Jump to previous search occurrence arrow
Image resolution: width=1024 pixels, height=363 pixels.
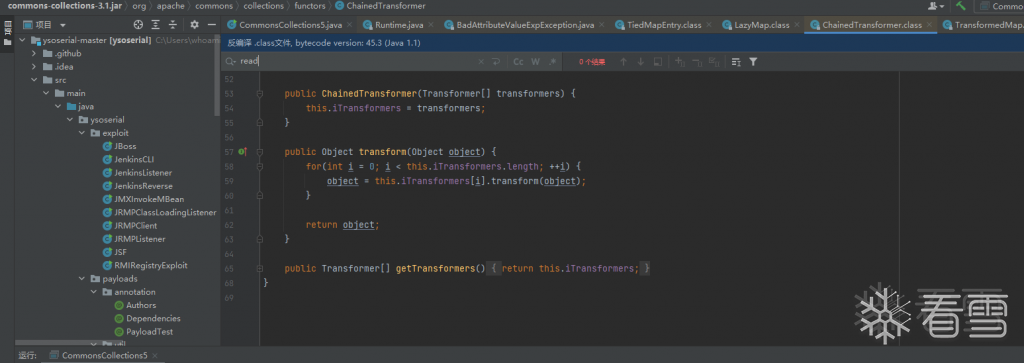click(623, 61)
